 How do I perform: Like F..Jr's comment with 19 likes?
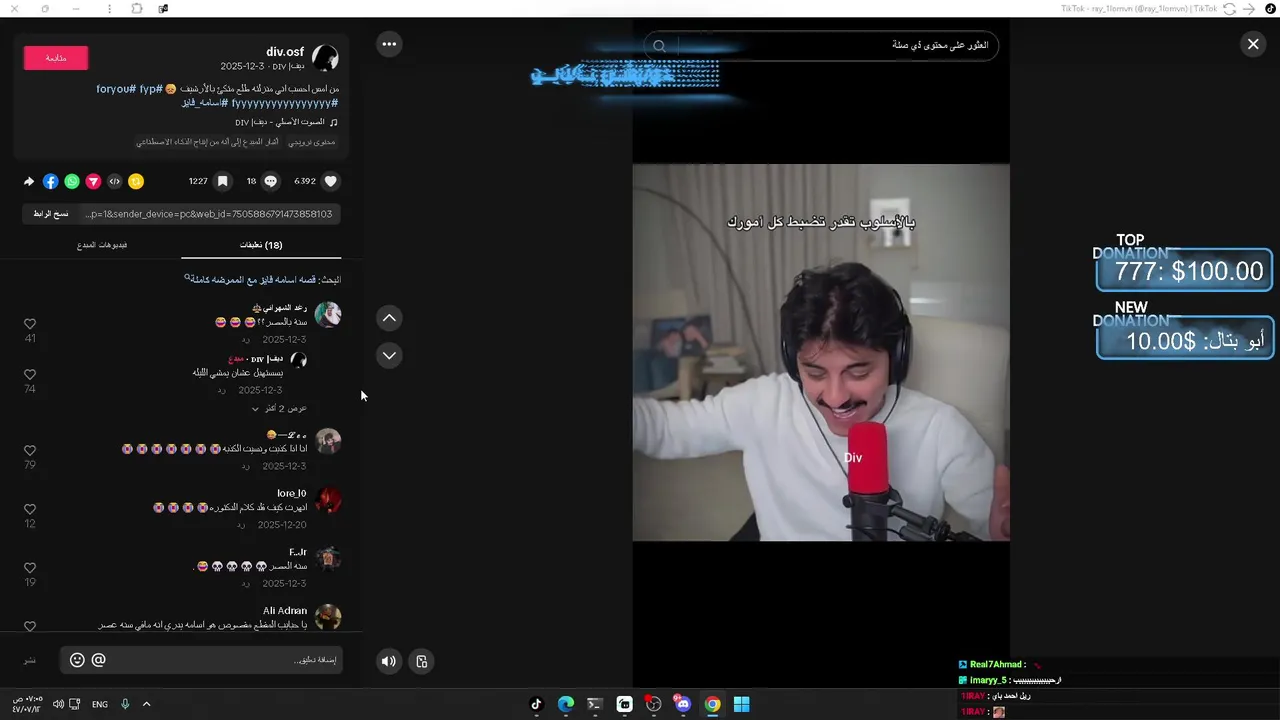[x=30, y=567]
